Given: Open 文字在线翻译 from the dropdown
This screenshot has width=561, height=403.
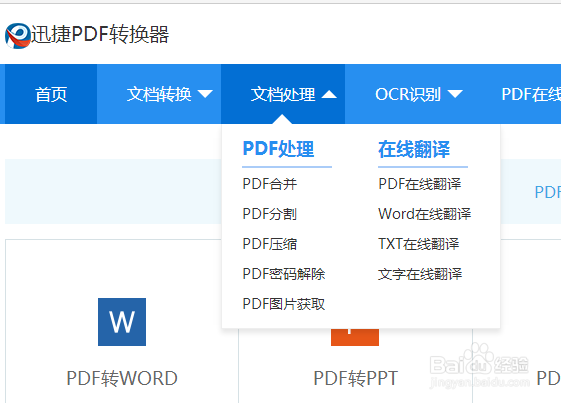Looking at the screenshot, I should tap(420, 274).
